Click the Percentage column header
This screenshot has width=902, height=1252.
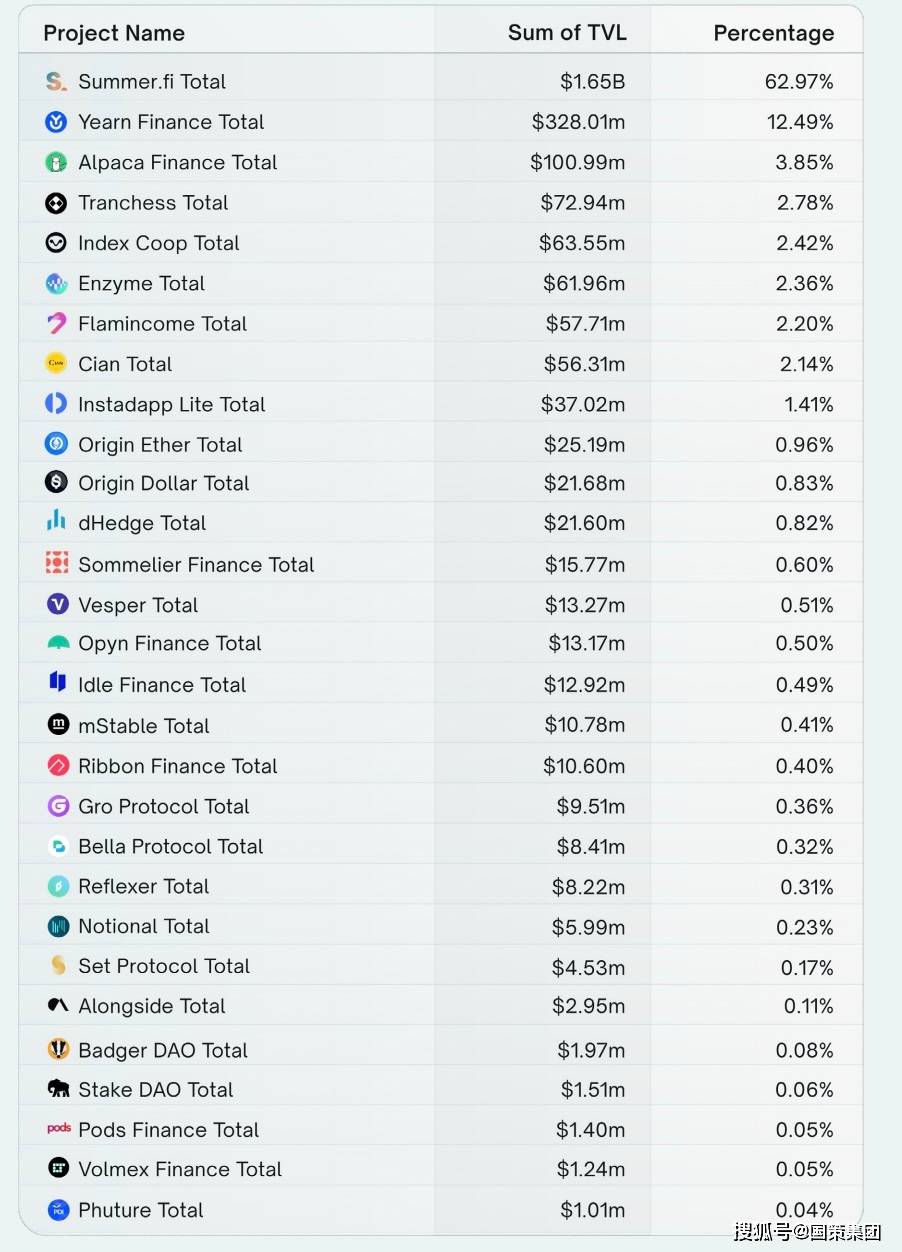[x=773, y=33]
